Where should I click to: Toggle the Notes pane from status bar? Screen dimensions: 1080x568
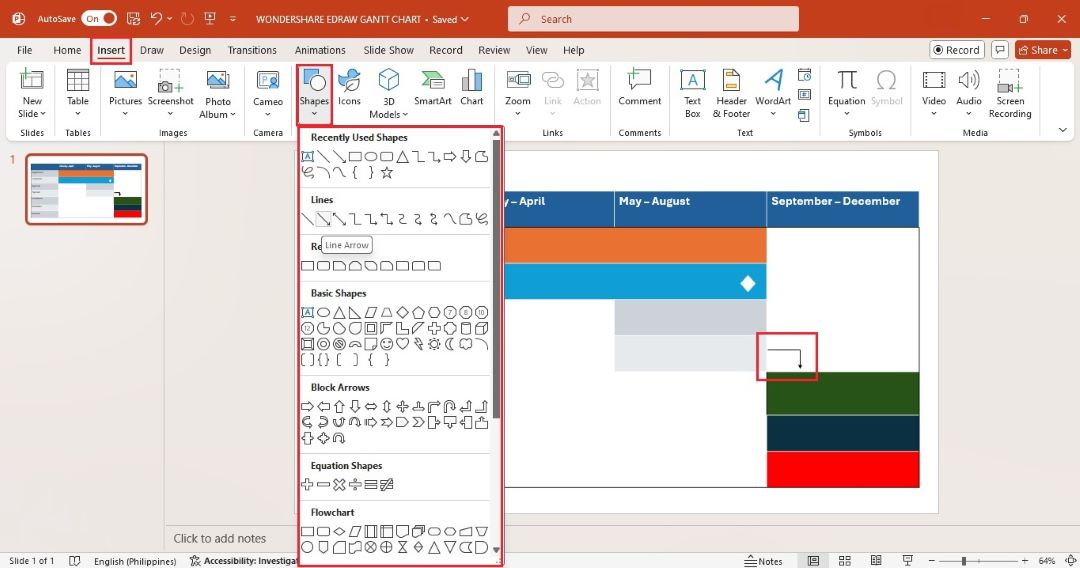click(x=763, y=560)
